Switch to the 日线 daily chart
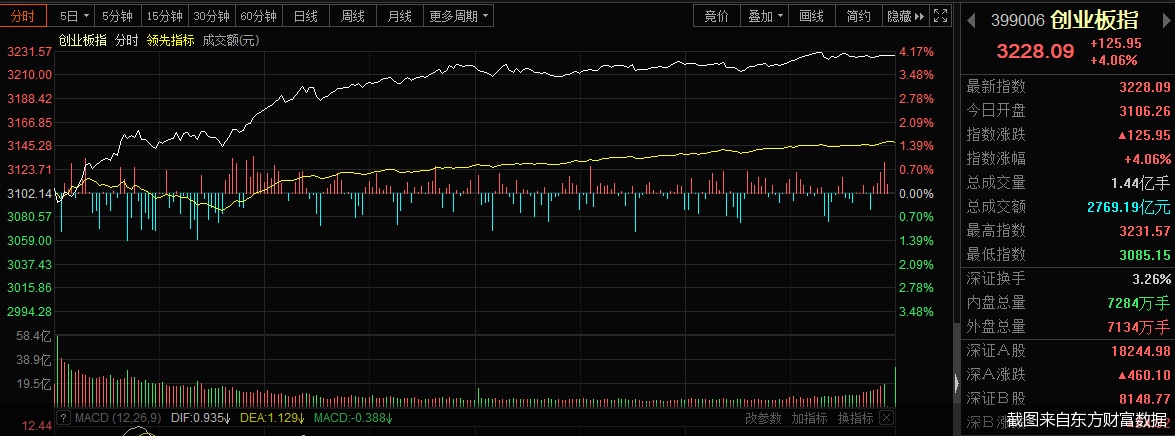The width and height of the screenshot is (1175, 436). 305,15
